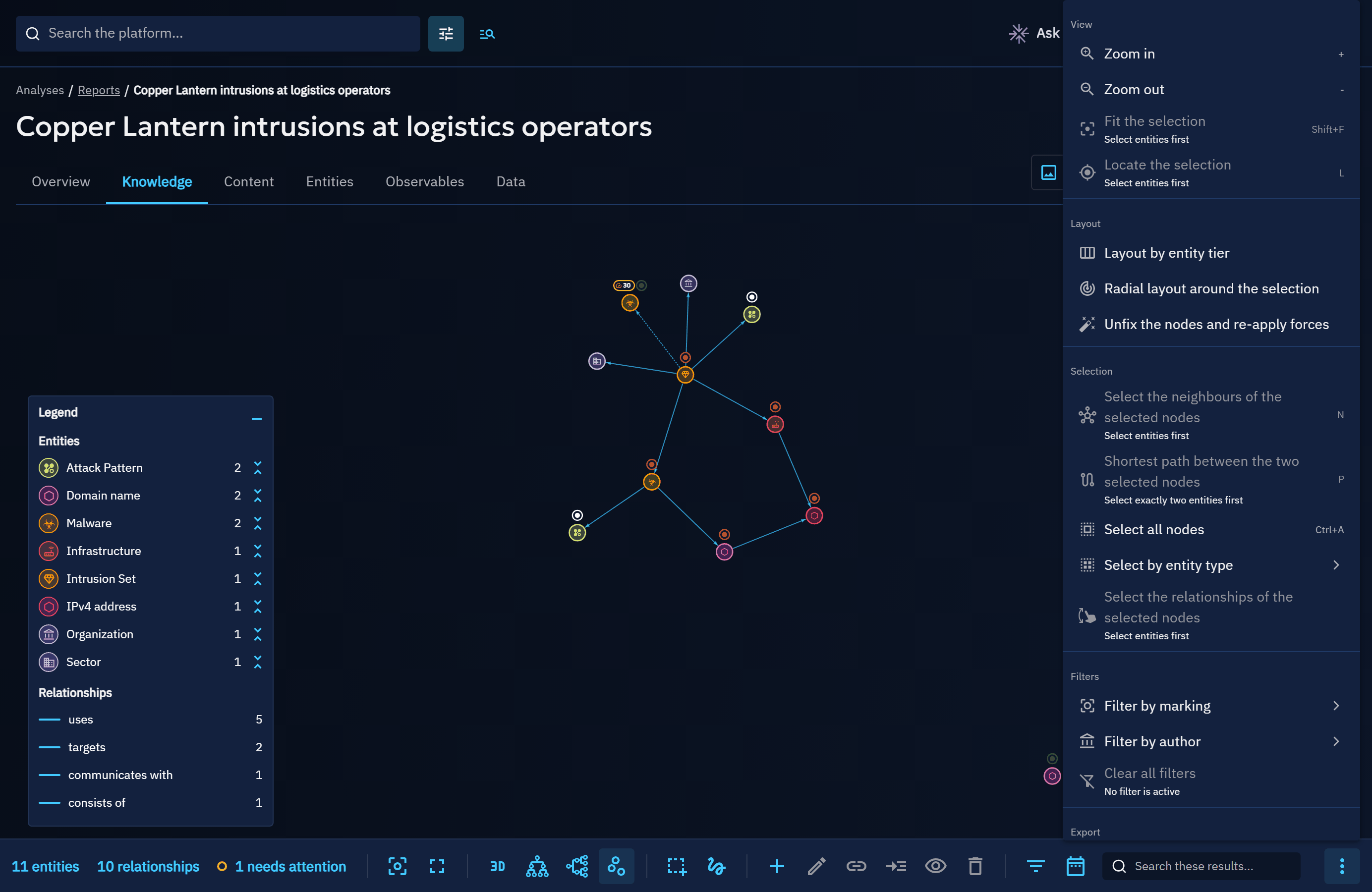Click the bulk search icon
This screenshot has height=892, width=1372.
(x=487, y=33)
